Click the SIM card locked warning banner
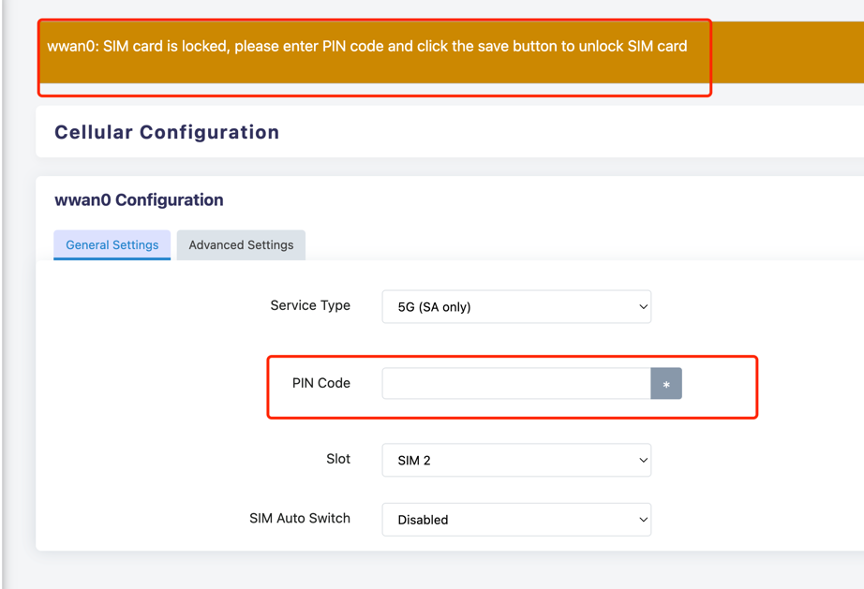The width and height of the screenshot is (864, 589). 374,46
